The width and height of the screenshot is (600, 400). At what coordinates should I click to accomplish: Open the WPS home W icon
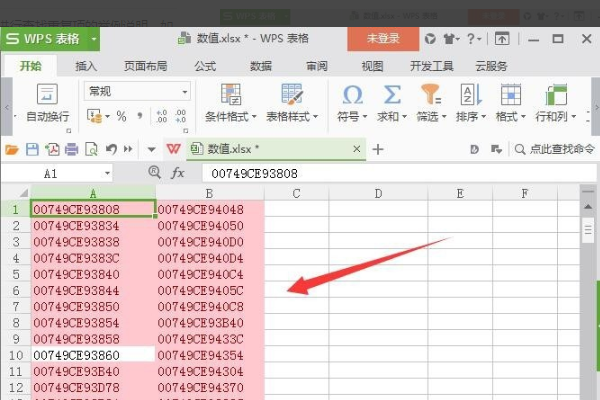point(174,149)
